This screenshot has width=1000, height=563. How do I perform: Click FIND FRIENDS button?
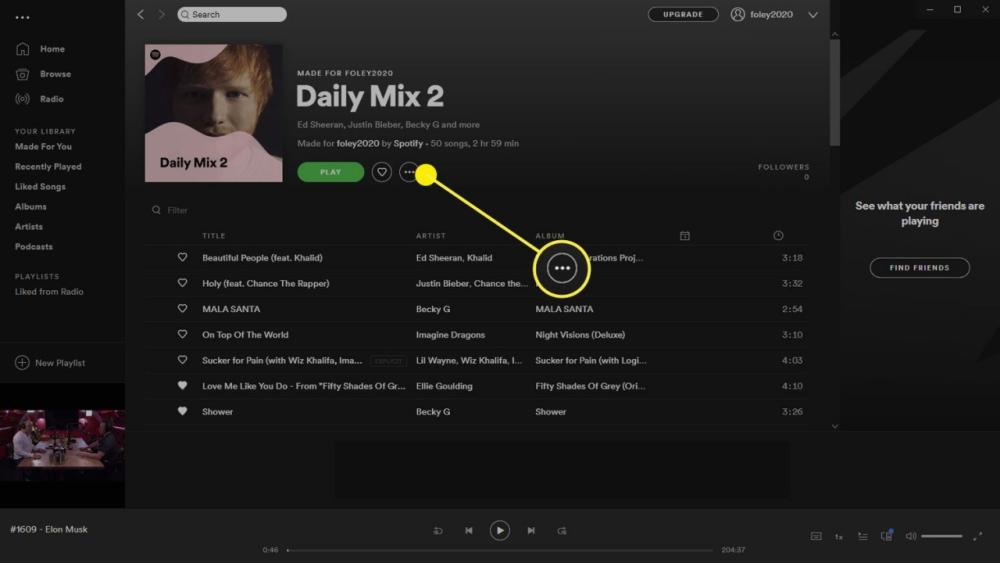[x=920, y=268]
